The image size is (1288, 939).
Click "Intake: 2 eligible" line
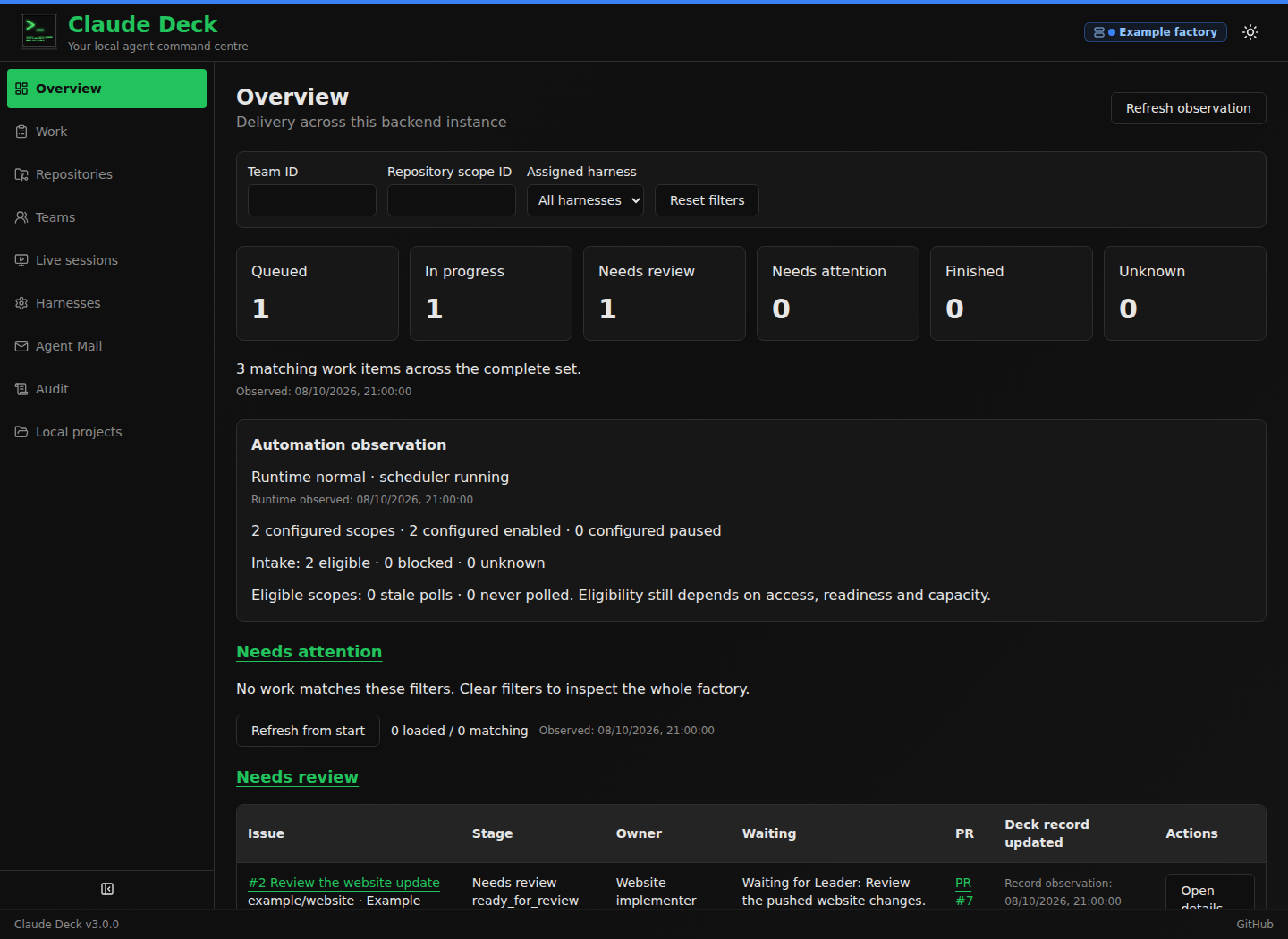click(398, 563)
